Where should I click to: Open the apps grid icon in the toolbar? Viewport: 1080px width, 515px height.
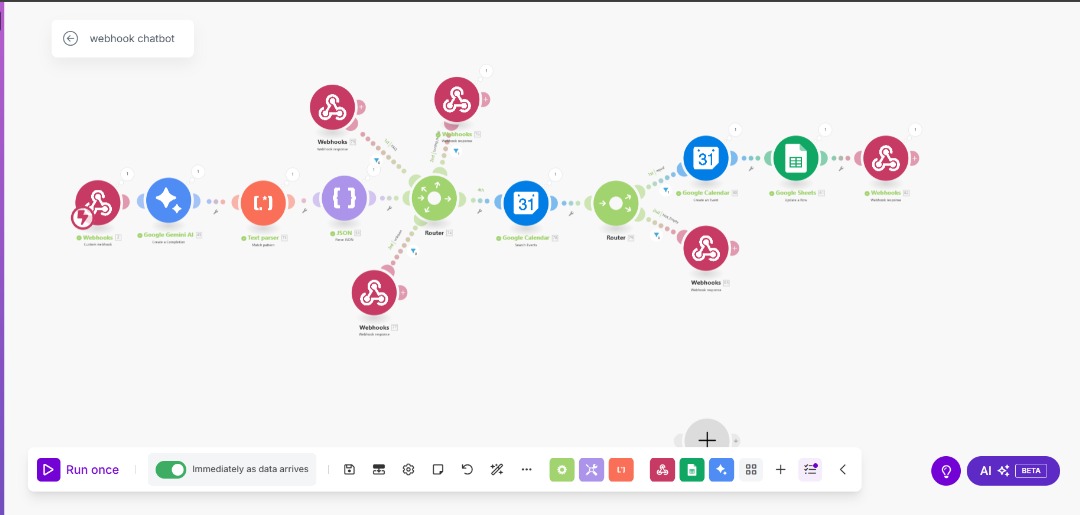point(751,470)
